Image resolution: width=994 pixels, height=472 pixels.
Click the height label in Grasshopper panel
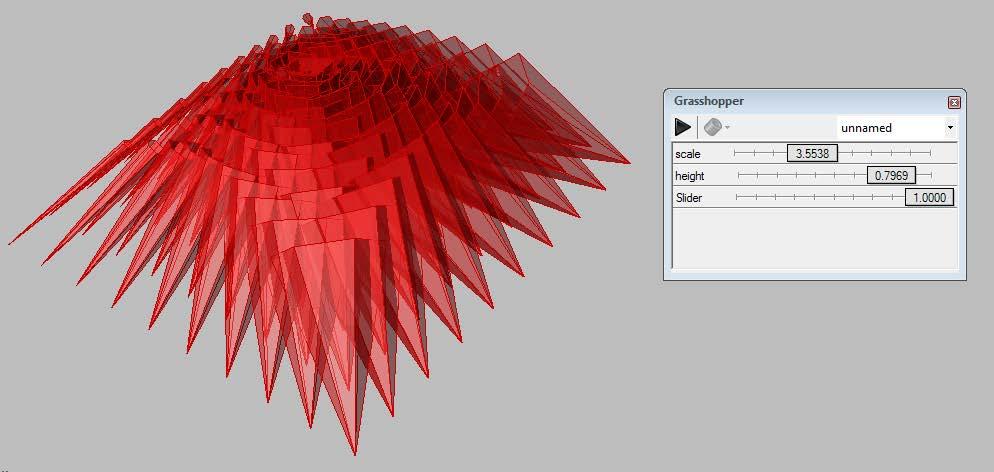[x=690, y=176]
